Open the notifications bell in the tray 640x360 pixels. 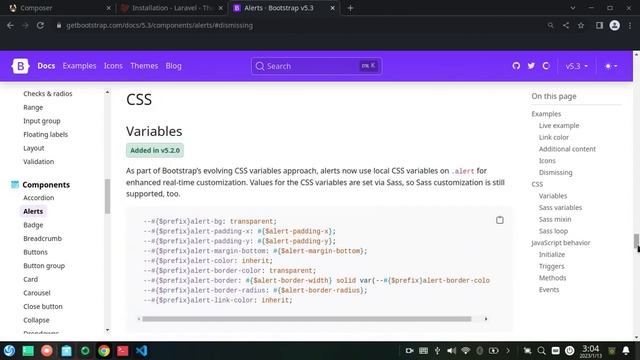click(626, 351)
